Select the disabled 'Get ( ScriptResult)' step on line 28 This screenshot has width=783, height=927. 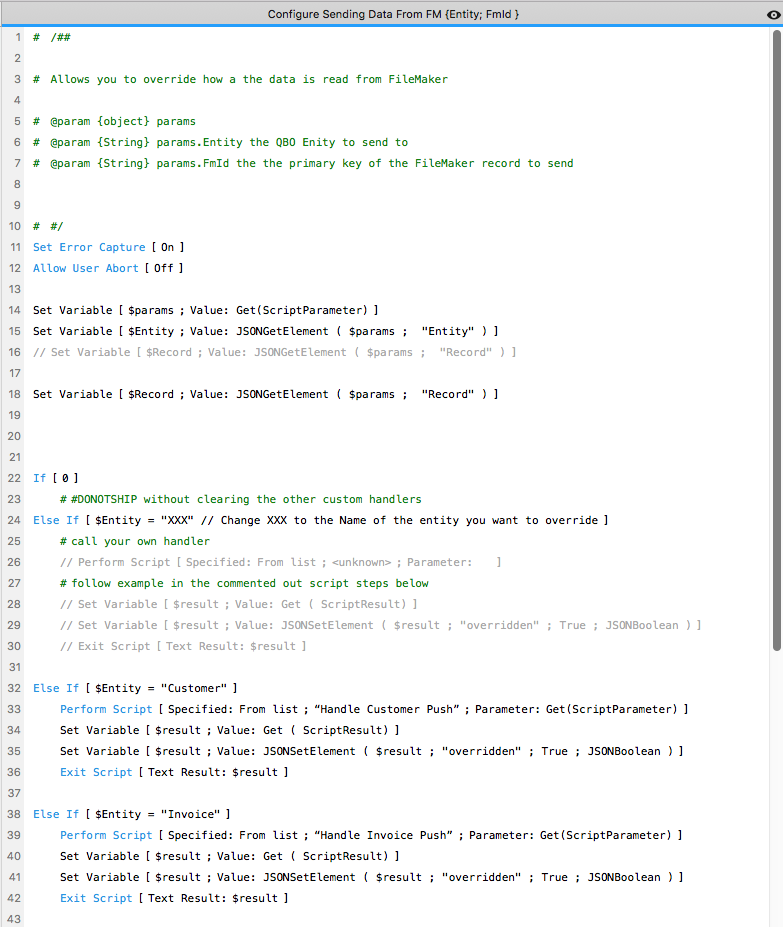238,604
